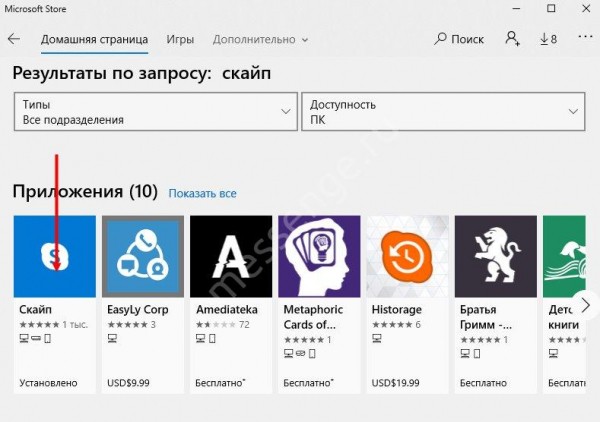The image size is (600, 422).
Task: Click the Historage 6 rating stars
Action: [x=396, y=325]
